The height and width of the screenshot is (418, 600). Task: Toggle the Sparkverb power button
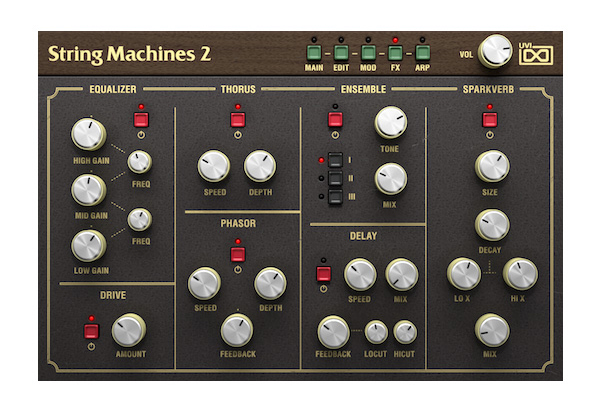click(x=490, y=119)
